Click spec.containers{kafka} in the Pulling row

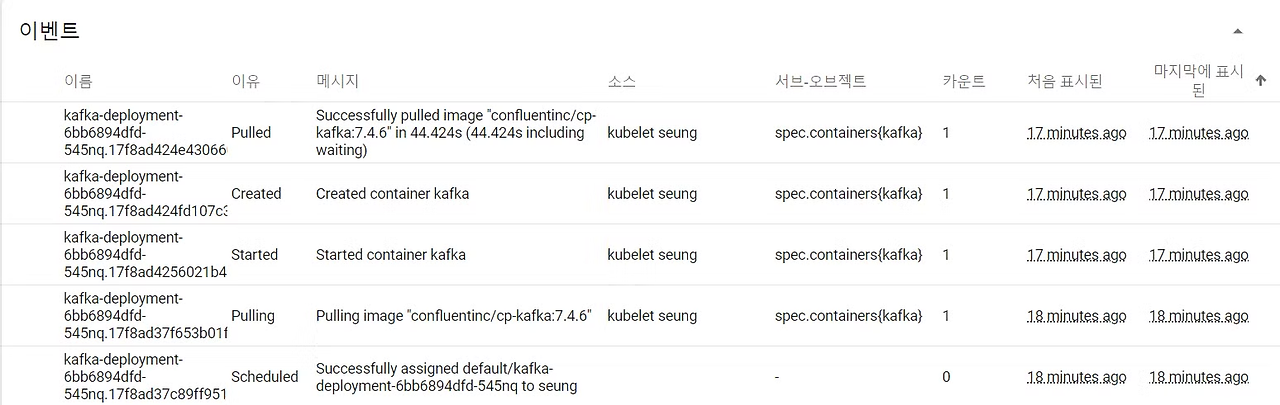coord(848,316)
